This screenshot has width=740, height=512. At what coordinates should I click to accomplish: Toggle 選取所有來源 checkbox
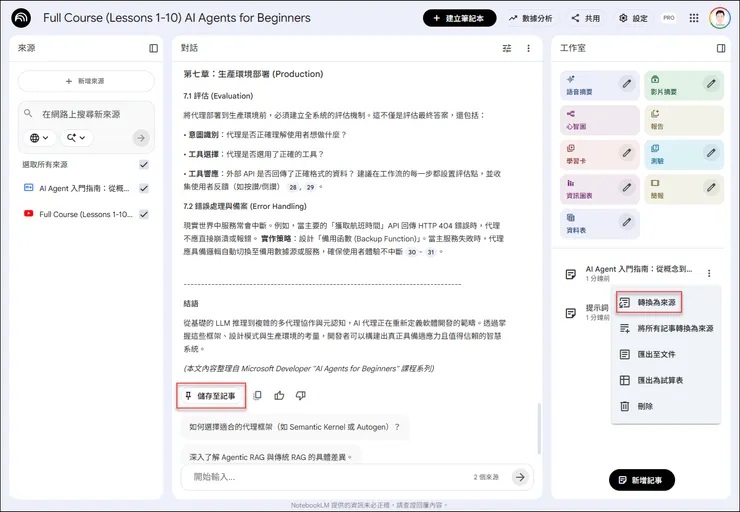tap(144, 165)
